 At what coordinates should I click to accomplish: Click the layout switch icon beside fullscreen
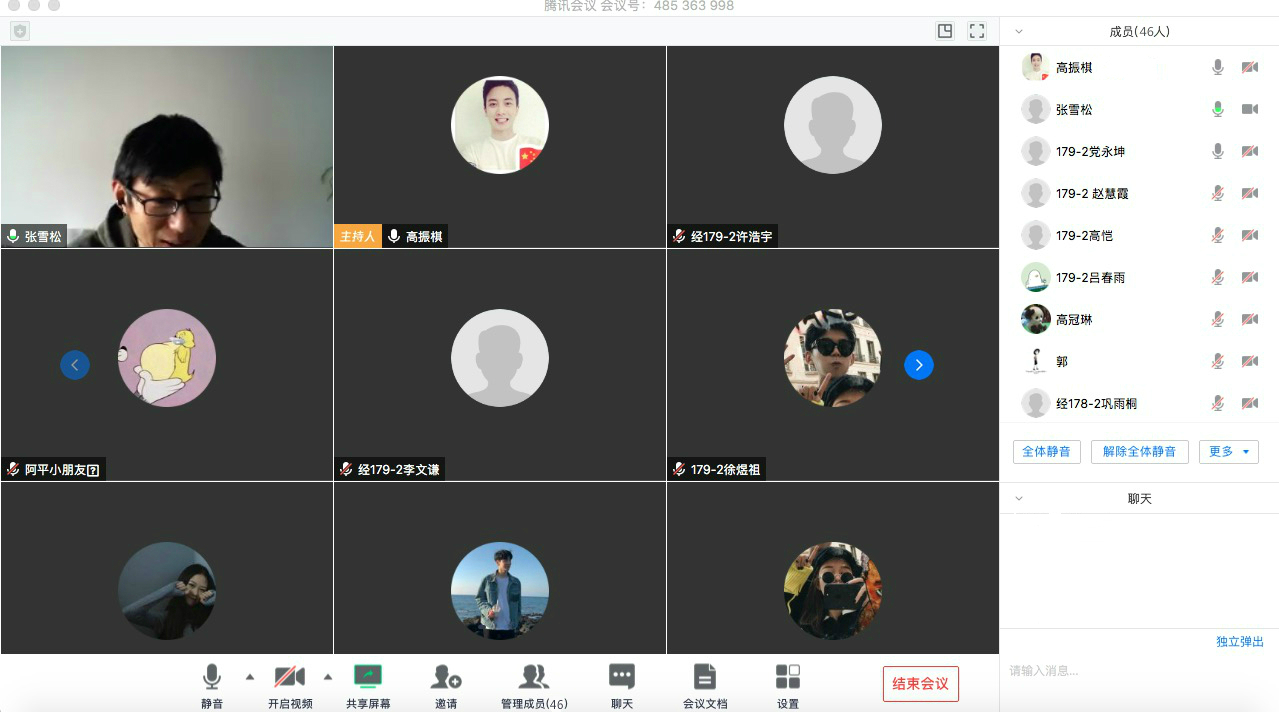click(945, 31)
